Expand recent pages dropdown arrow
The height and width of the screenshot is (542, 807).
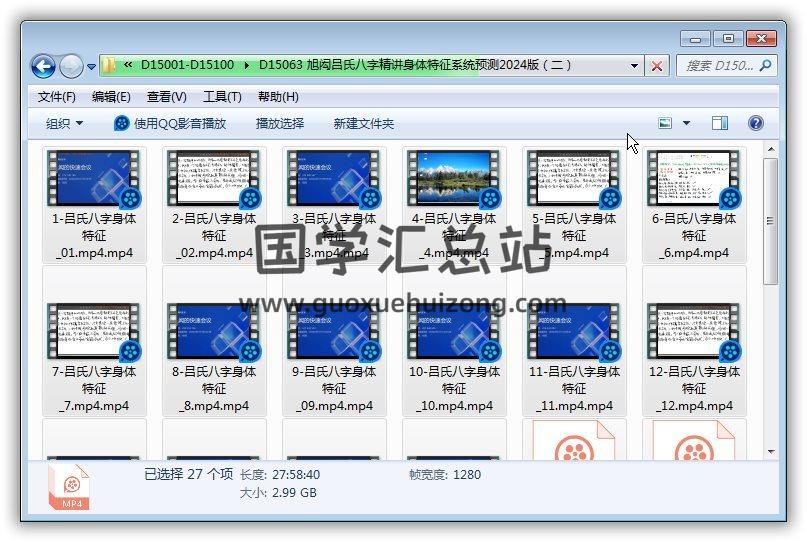click(x=91, y=67)
